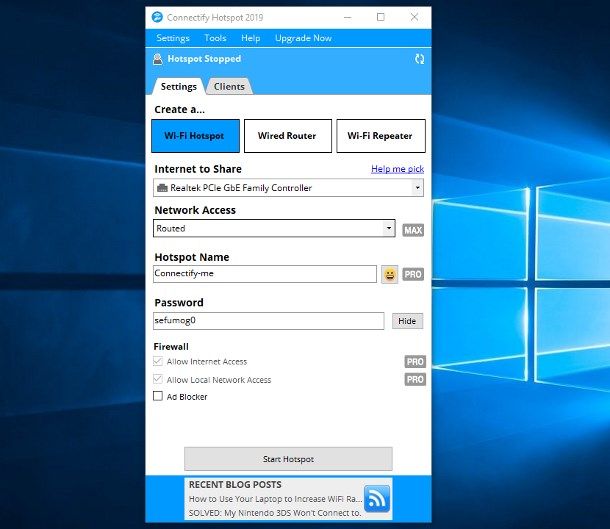Viewport: 610px width, 529px height.
Task: Close the Connectify Hotspot window
Action: (414, 17)
